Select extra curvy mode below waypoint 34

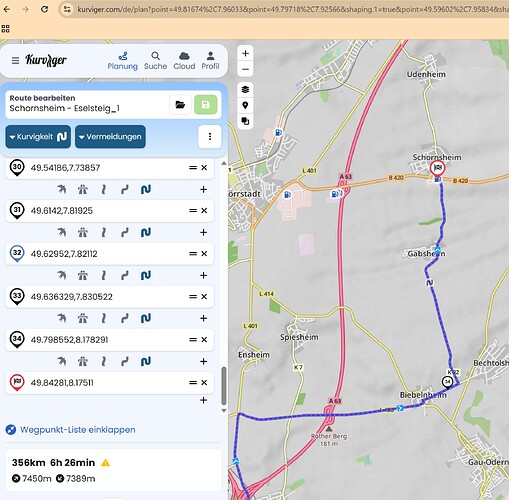point(146,361)
